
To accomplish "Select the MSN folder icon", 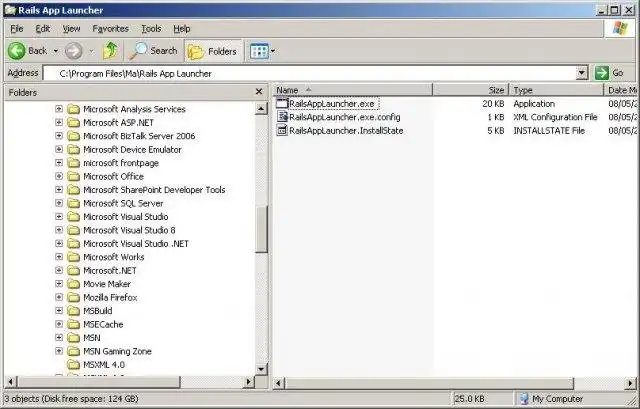I will click(x=73, y=338).
